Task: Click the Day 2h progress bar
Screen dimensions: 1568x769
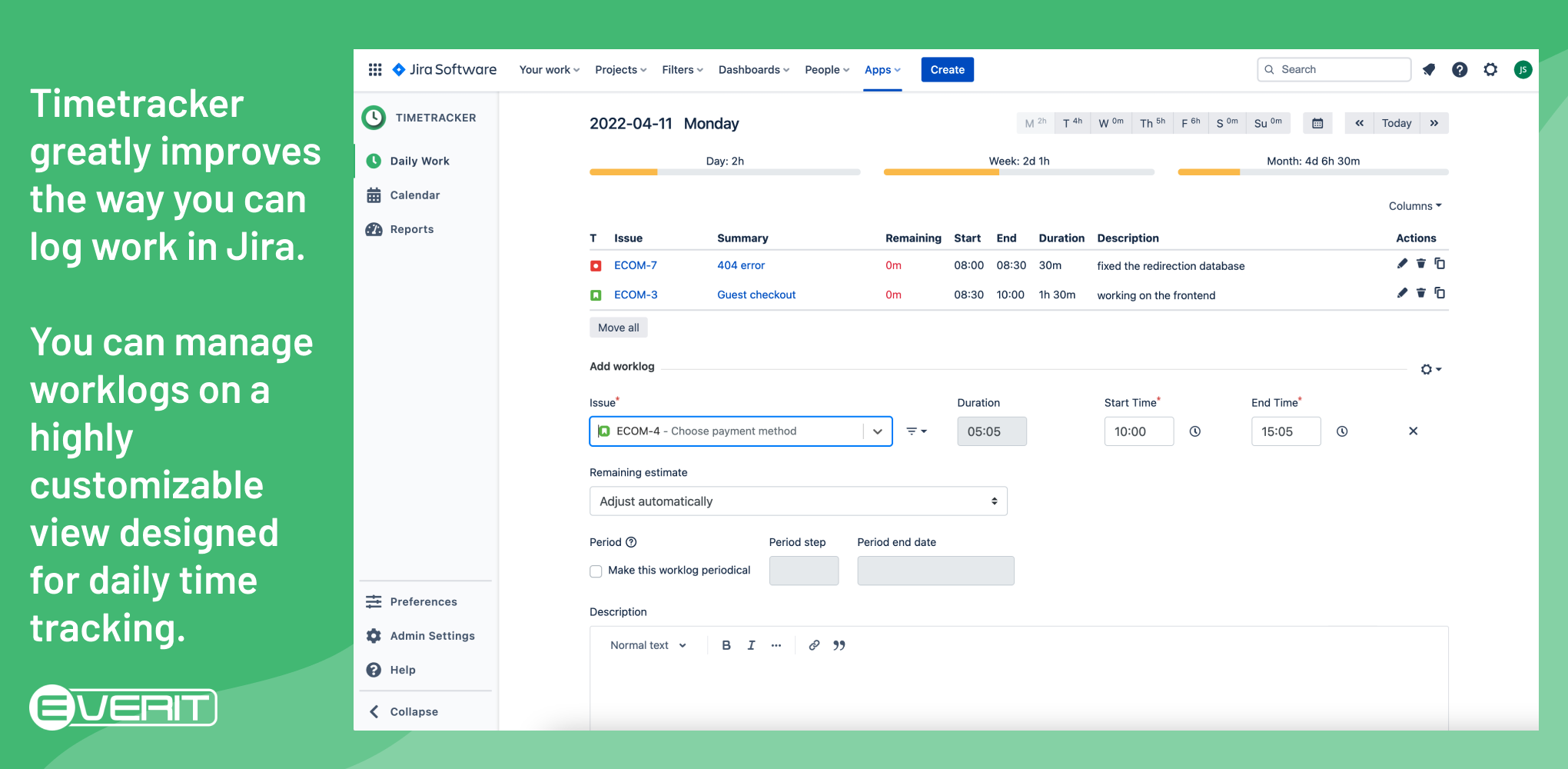Action: pyautogui.click(x=725, y=172)
